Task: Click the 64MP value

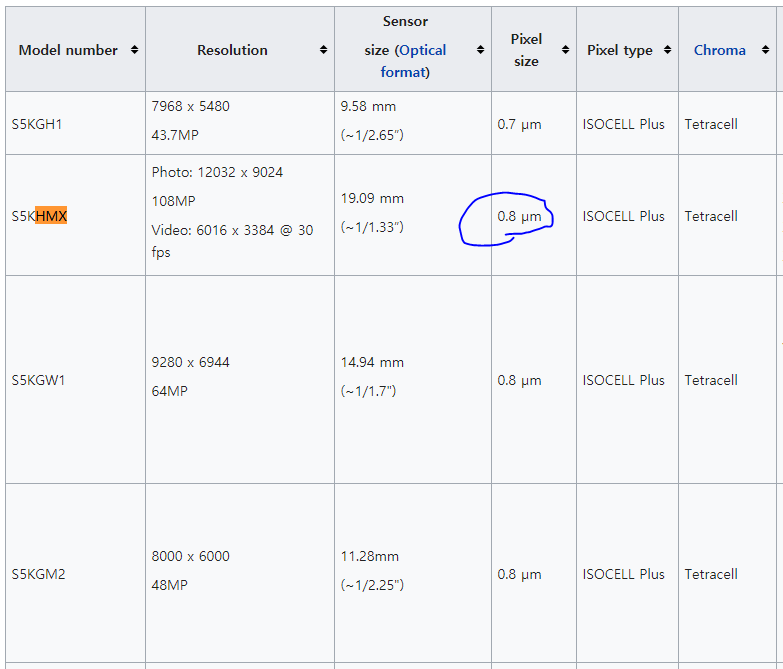Action: point(169,391)
